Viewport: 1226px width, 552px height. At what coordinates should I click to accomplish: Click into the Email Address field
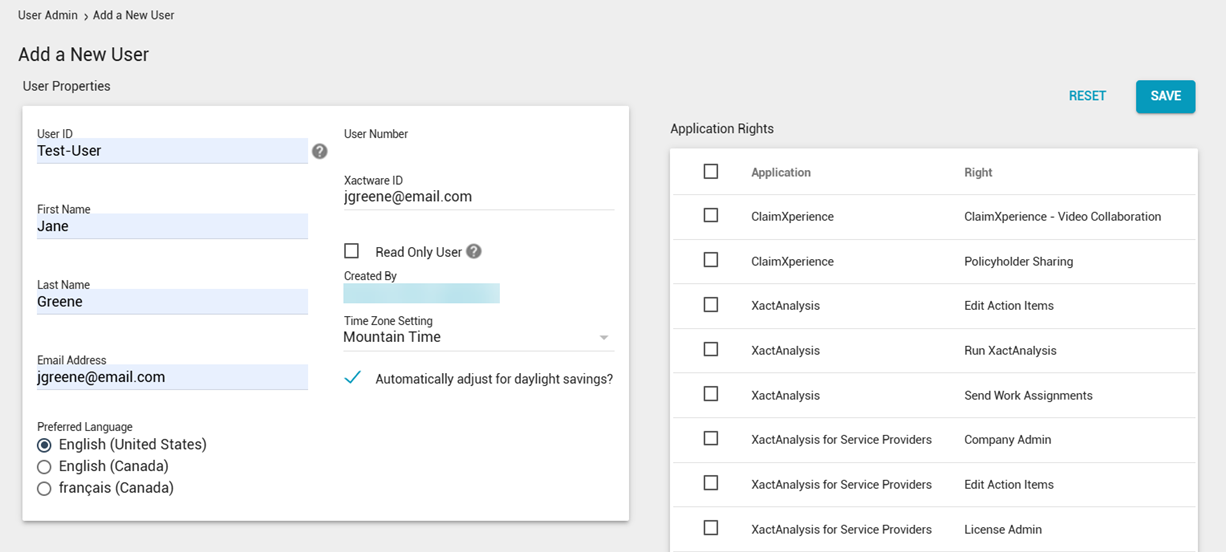[171, 378]
